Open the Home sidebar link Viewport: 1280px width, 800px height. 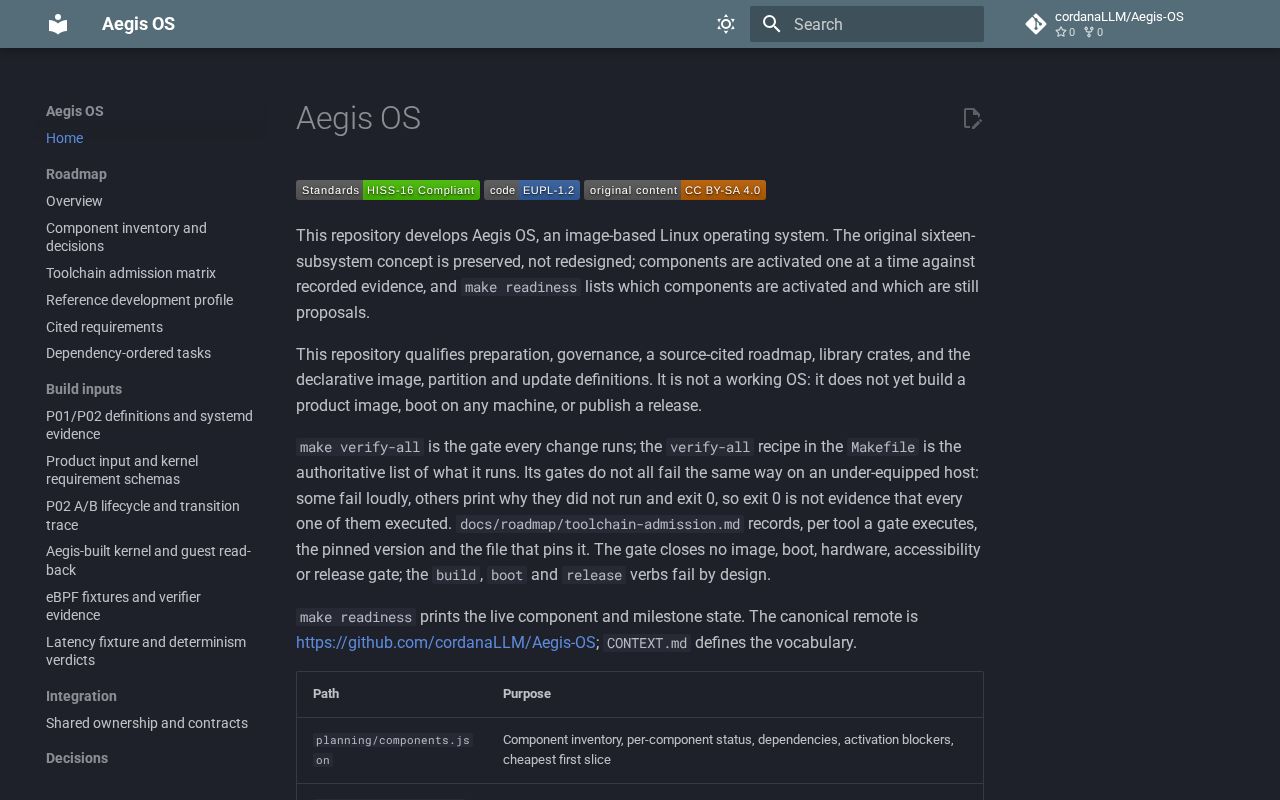[64, 138]
